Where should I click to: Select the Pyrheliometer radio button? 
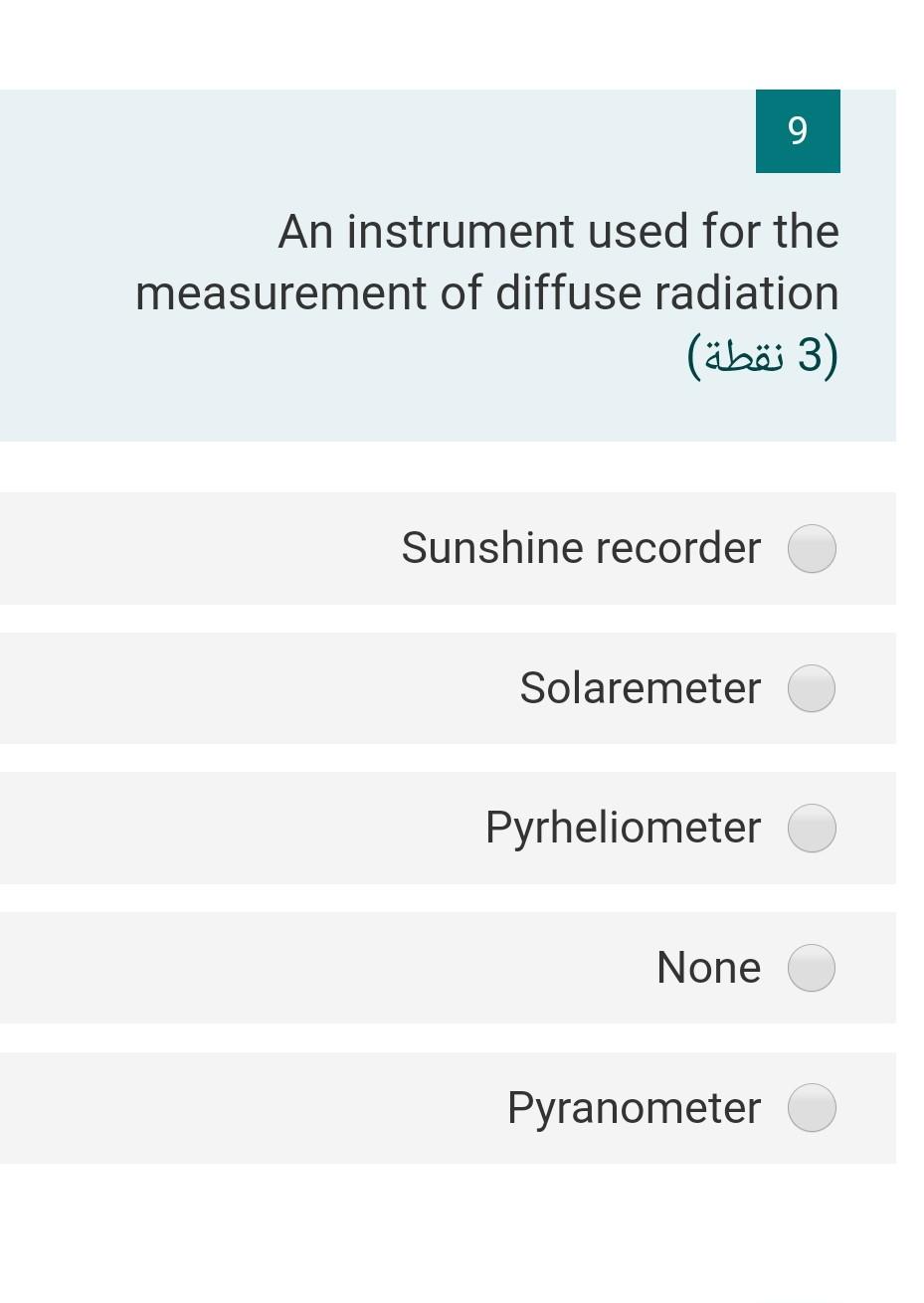pos(812,827)
